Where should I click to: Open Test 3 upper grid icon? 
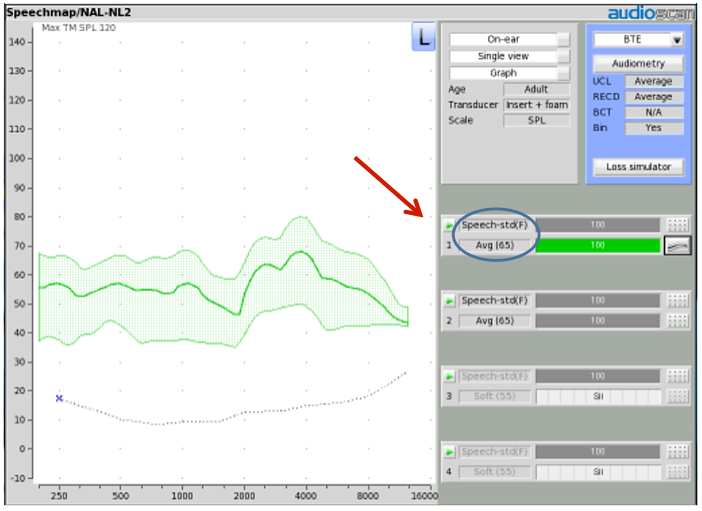click(677, 376)
